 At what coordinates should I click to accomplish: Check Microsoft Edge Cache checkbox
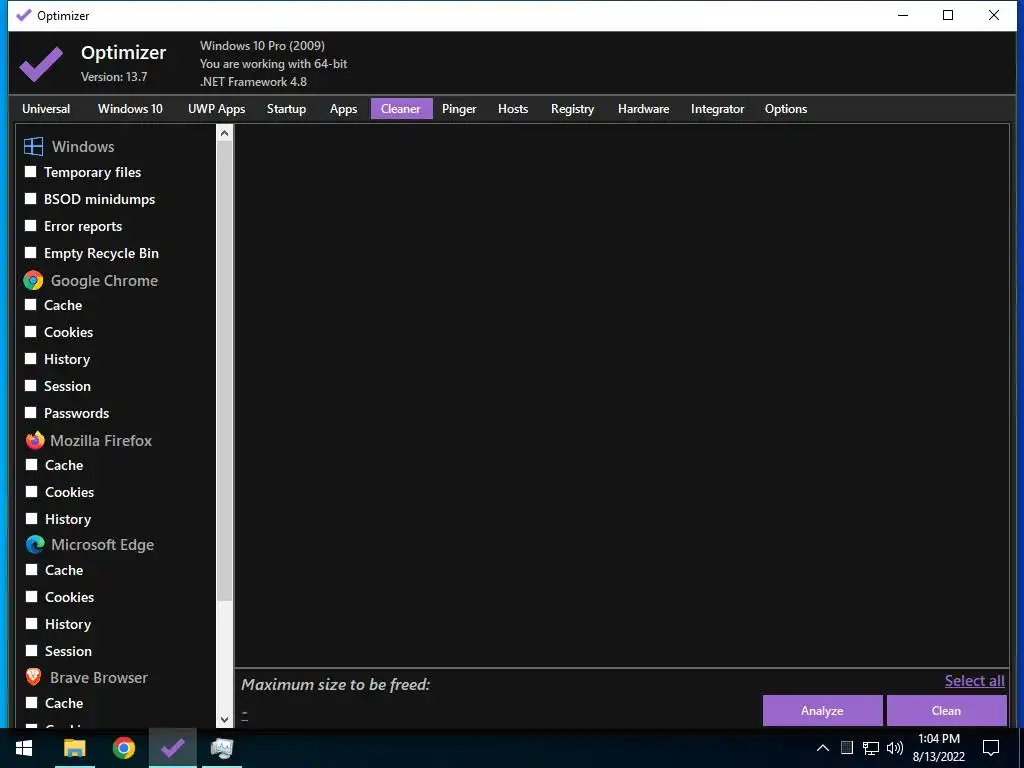pyautogui.click(x=31, y=570)
